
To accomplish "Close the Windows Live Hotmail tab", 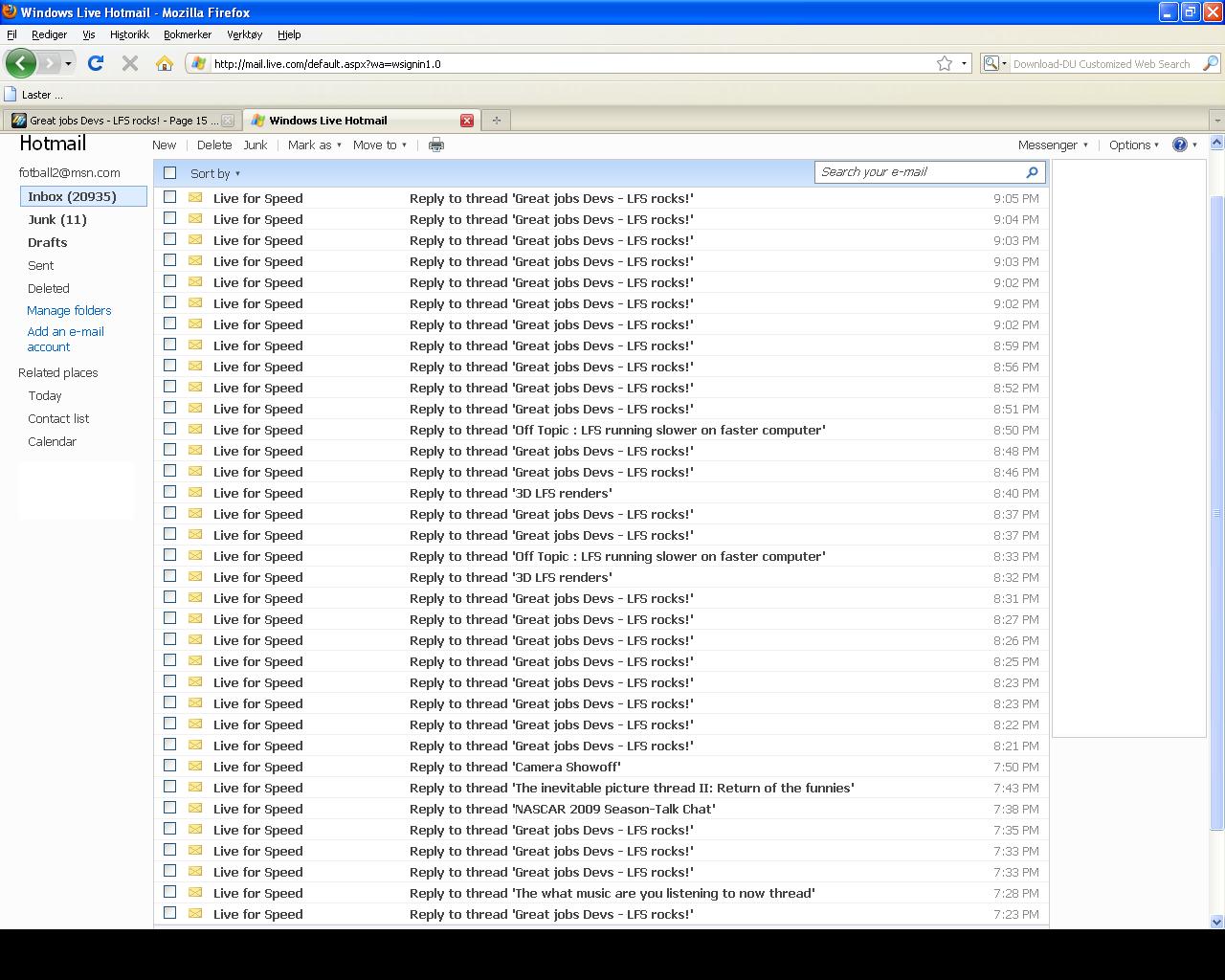I will click(x=467, y=121).
